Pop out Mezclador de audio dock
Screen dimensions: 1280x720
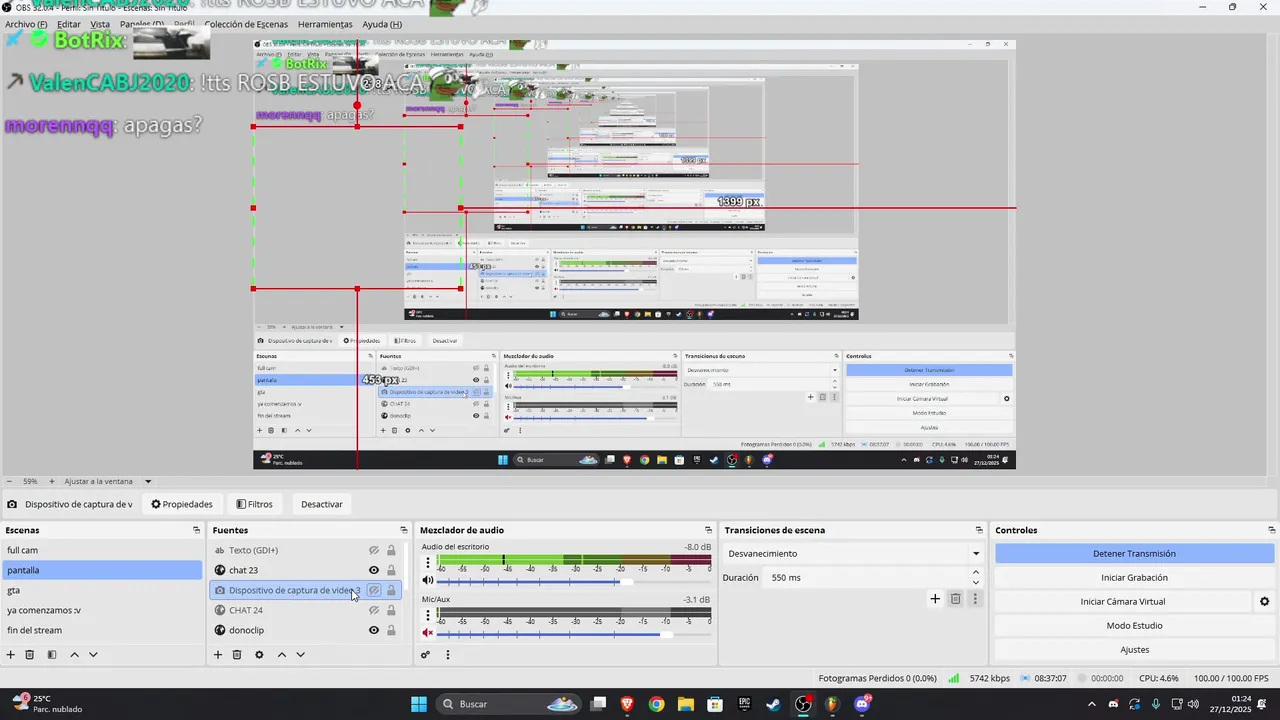tap(709, 530)
